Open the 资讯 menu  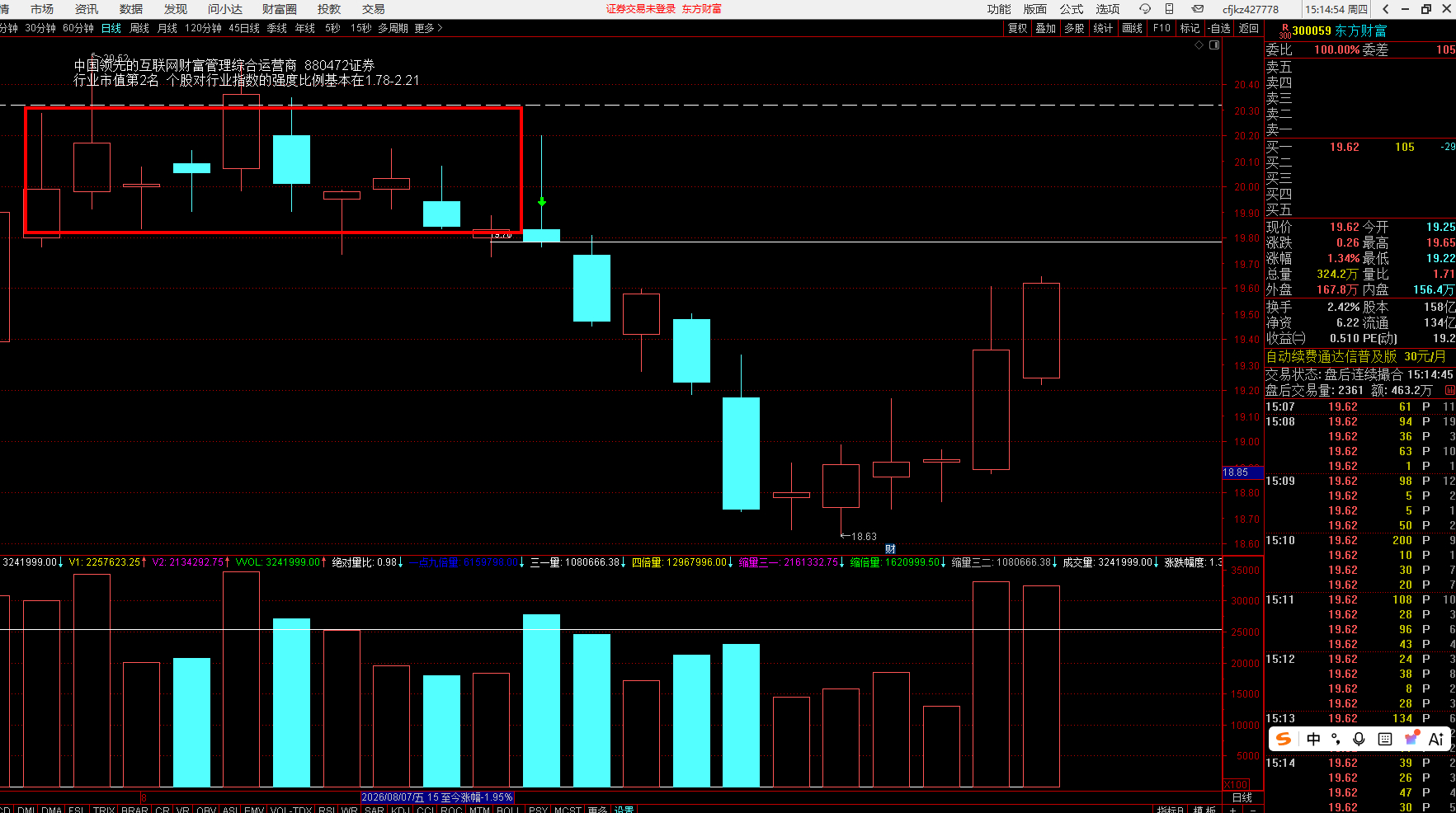pos(87,9)
